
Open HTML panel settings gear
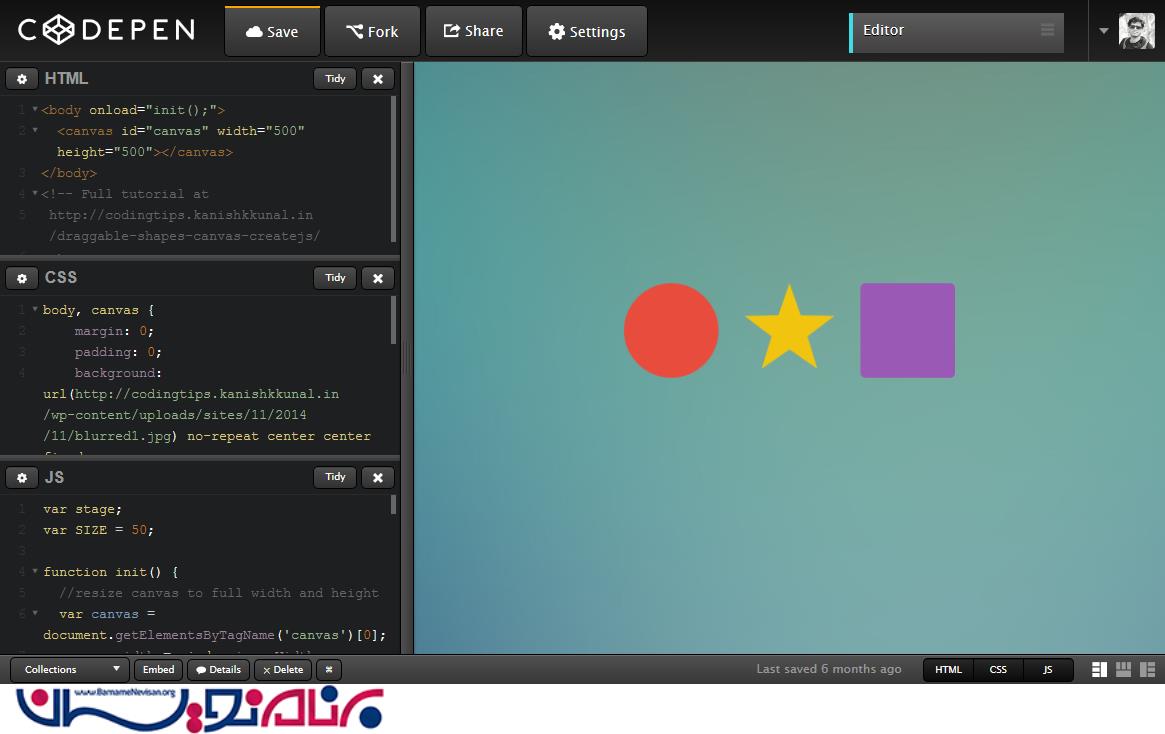tap(22, 79)
